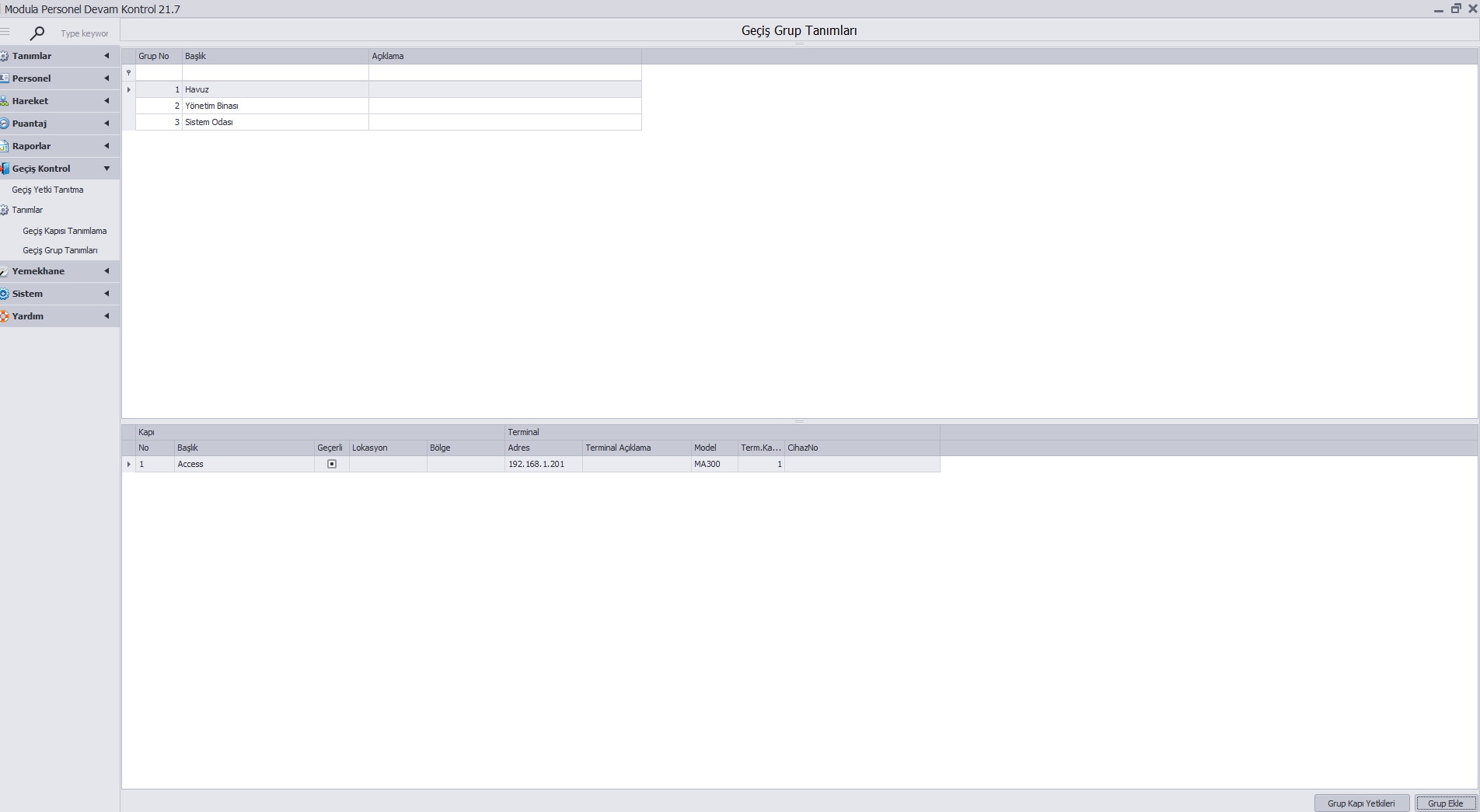The width and height of the screenshot is (1480, 812).
Task: Select the Yönetim Binası group row
Action: [x=211, y=106]
